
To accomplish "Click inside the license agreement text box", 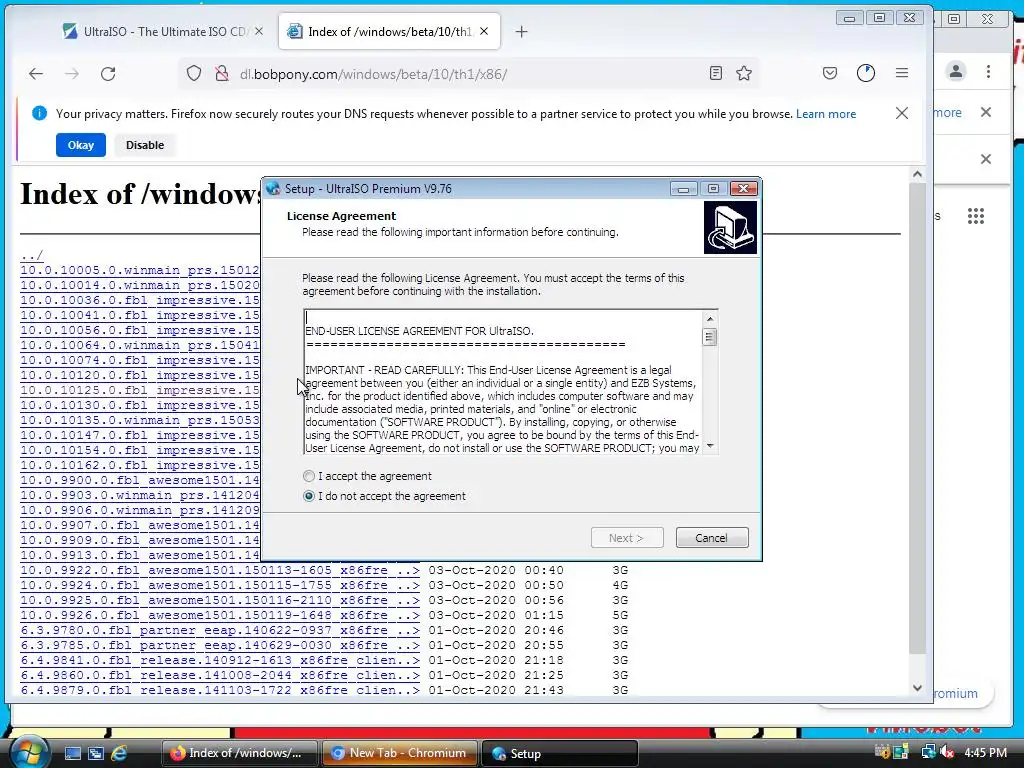I will pos(503,382).
